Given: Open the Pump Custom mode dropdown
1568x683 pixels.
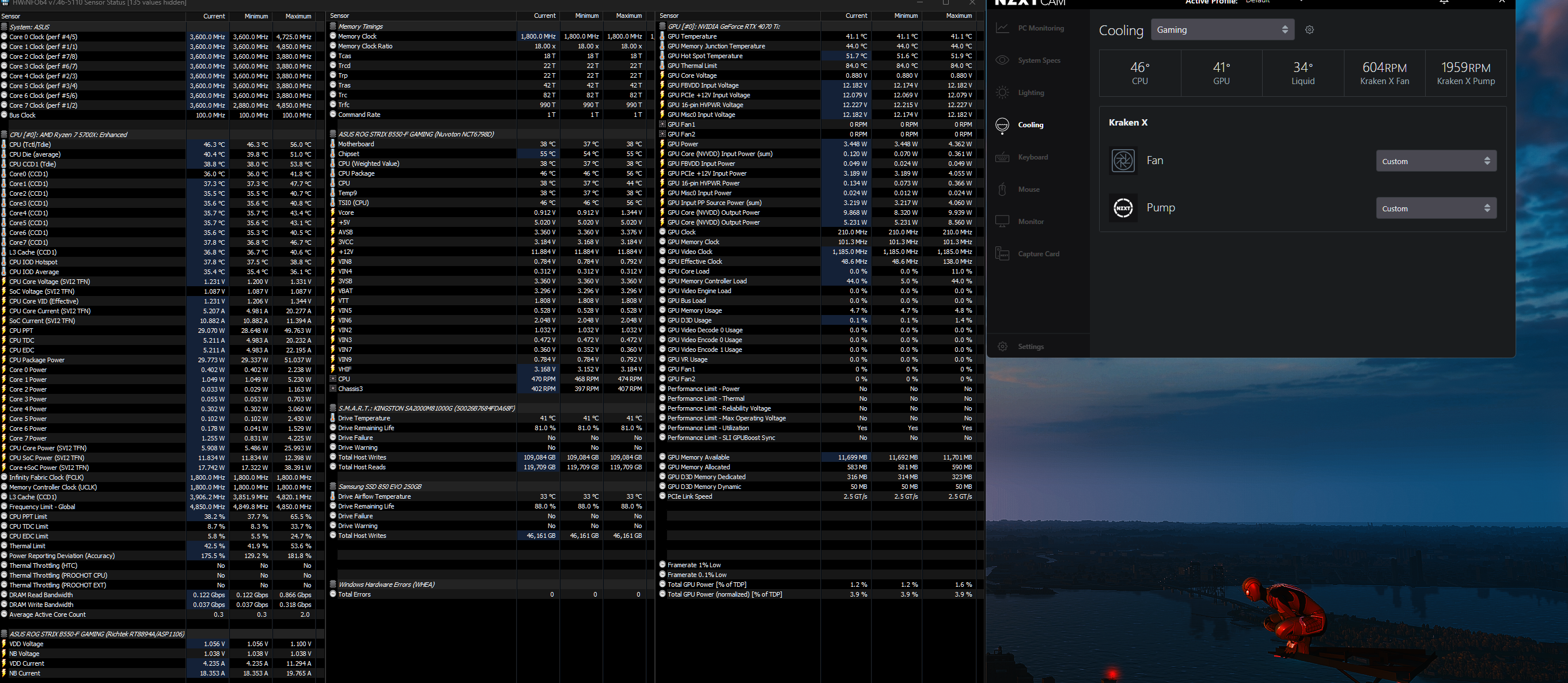Looking at the screenshot, I should pyautogui.click(x=1436, y=209).
